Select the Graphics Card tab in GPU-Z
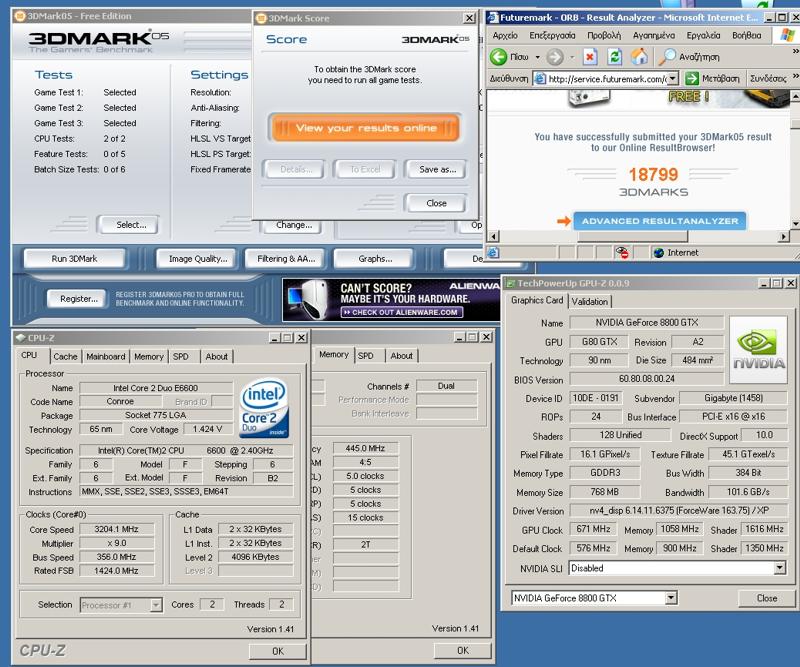The width and height of the screenshot is (800, 667). click(537, 300)
